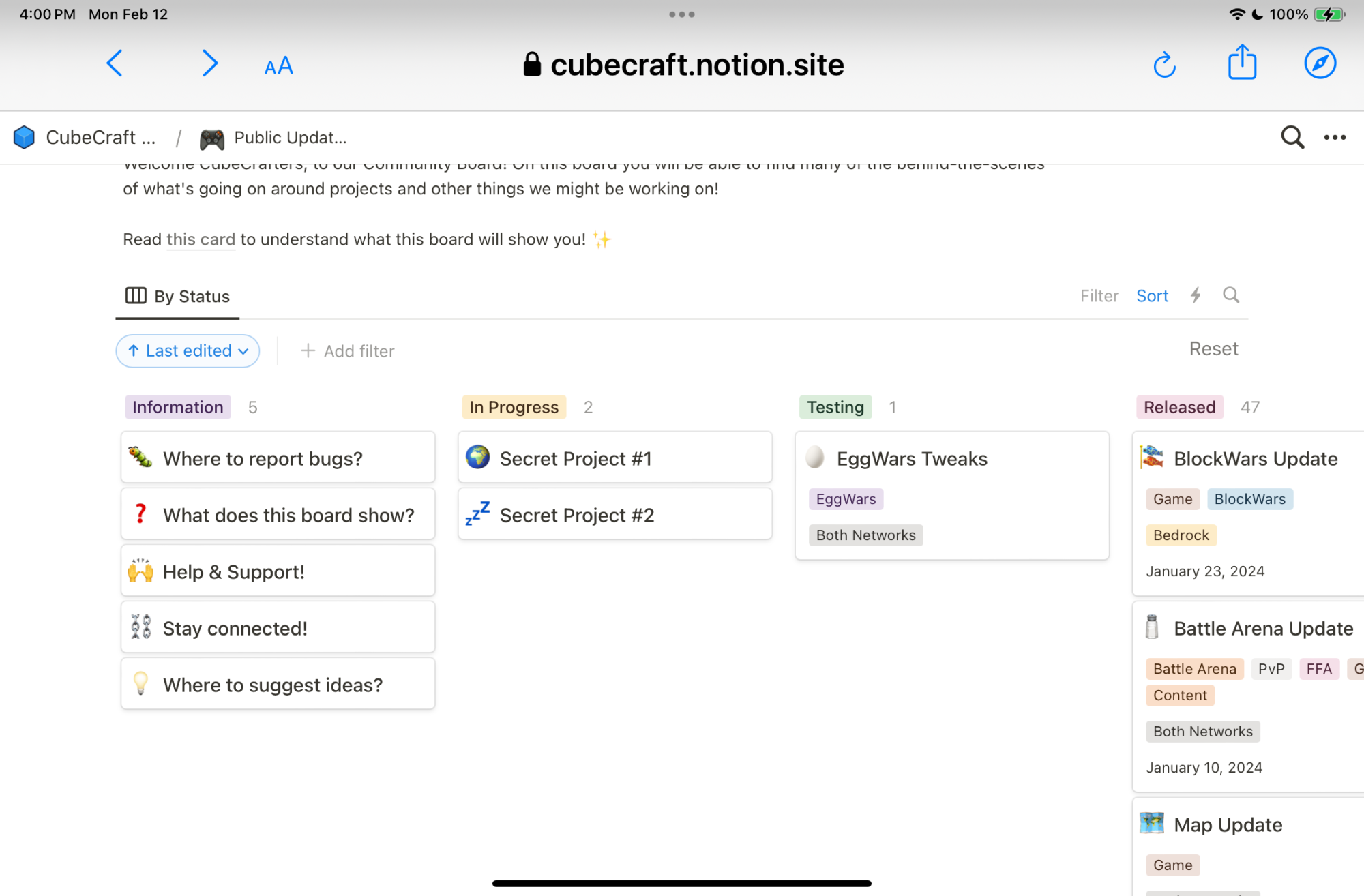Go forward with Safari forward arrow
The image size is (1364, 896).
210,64
